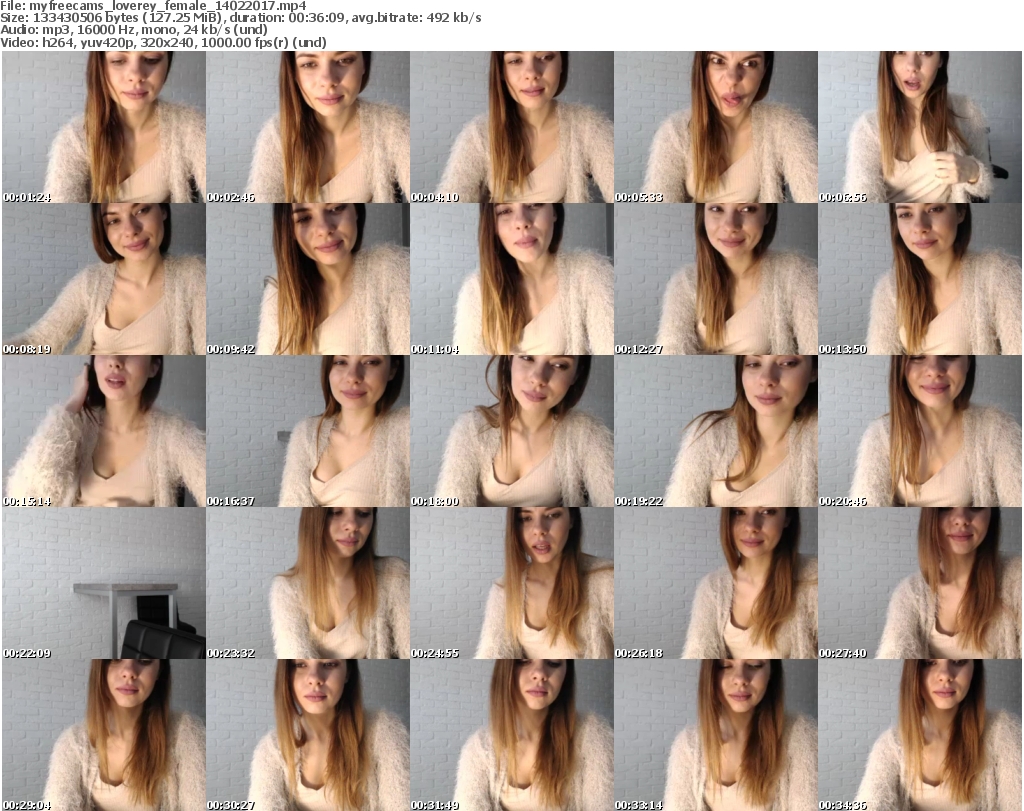Click the file name line in the header
Viewport: 1024px width, 811px height.
[x=153, y=6]
